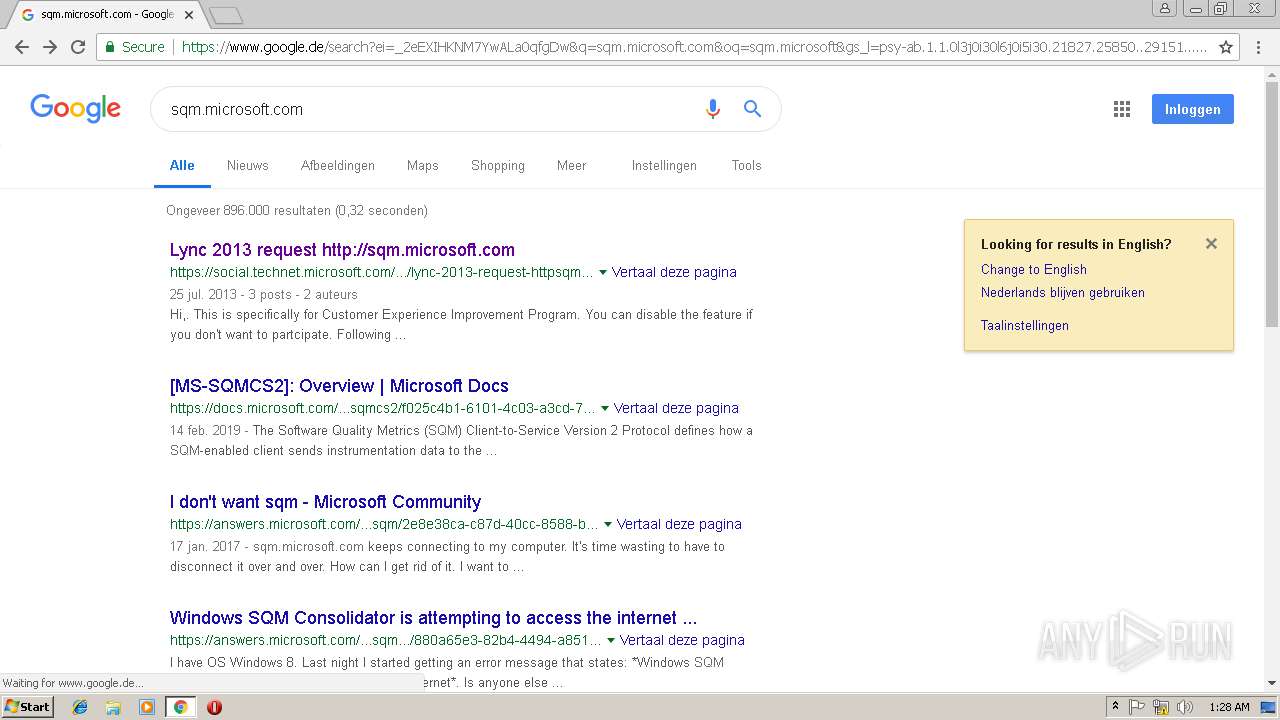1280x720 pixels.
Task: Open '[MS-SQMCS2]: Overview | Microsoft Docs' result
Action: (x=339, y=386)
